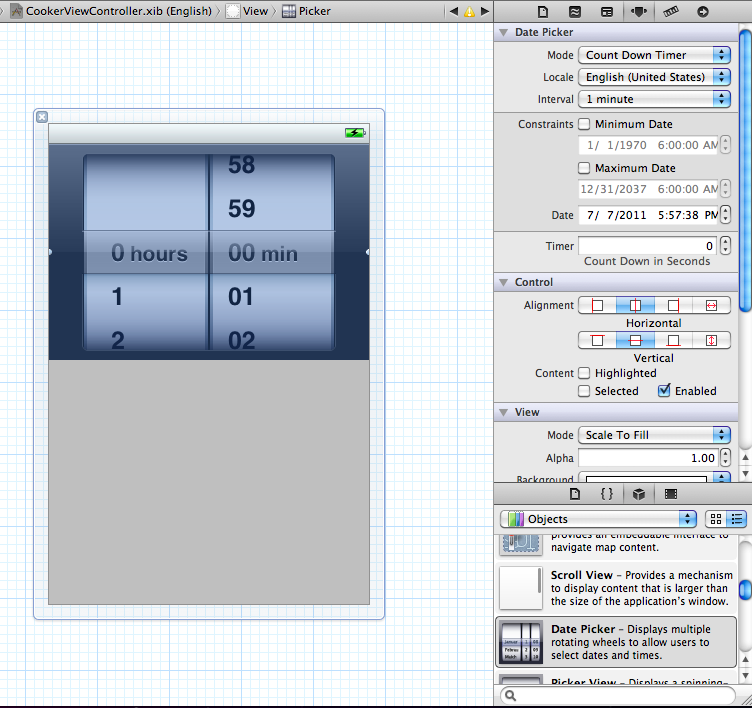Set horizontal alignment to fill
The width and height of the screenshot is (752, 708).
point(711,305)
